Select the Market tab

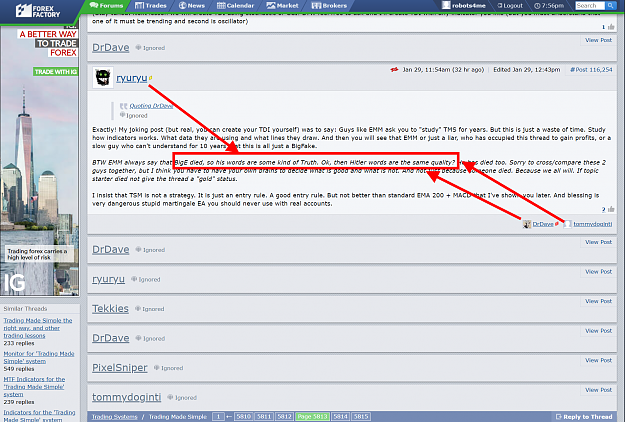(282, 6)
